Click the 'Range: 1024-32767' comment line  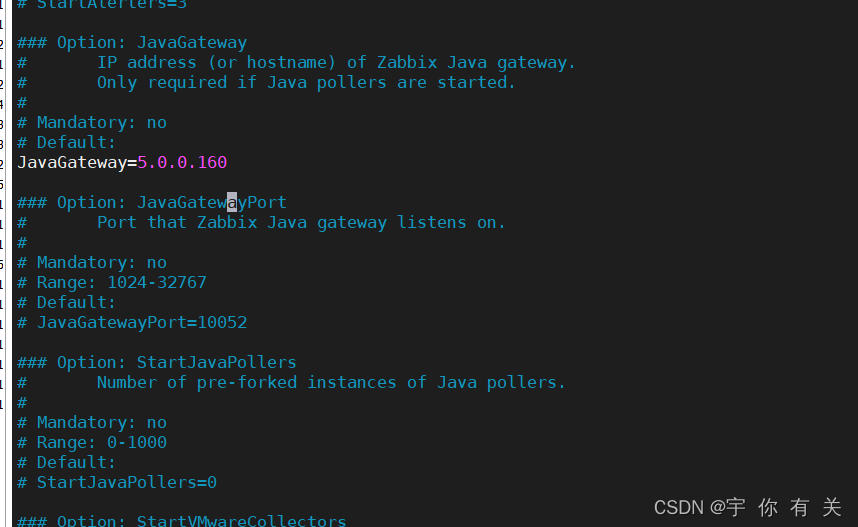[x=112, y=282]
